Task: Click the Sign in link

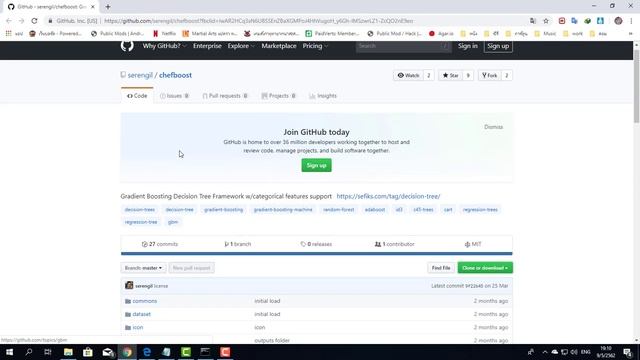Action: [x=467, y=46]
